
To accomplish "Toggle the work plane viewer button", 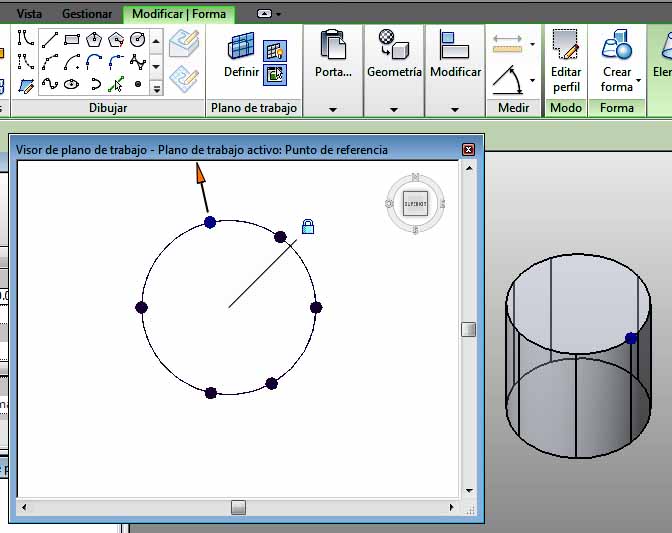I will pos(275,73).
